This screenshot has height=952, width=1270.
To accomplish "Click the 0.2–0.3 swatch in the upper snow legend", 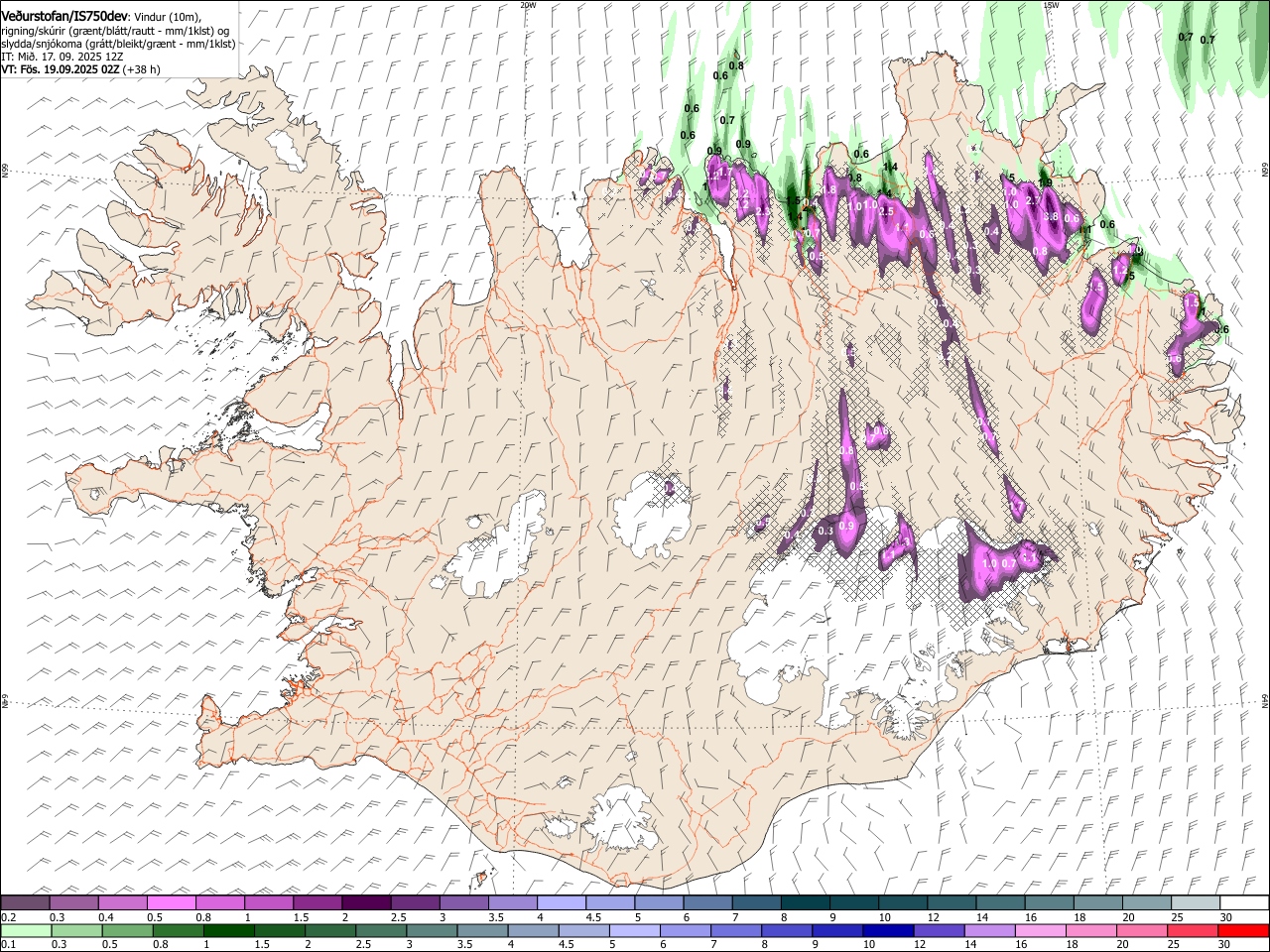I will (25, 902).
